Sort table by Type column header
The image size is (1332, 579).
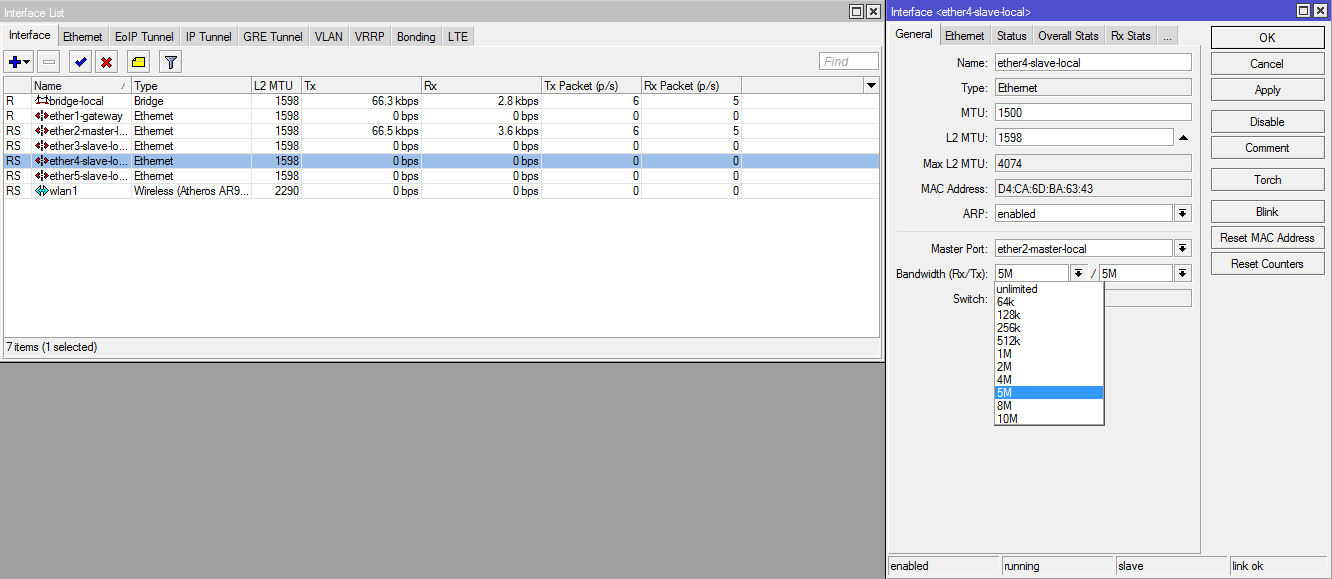coord(191,86)
